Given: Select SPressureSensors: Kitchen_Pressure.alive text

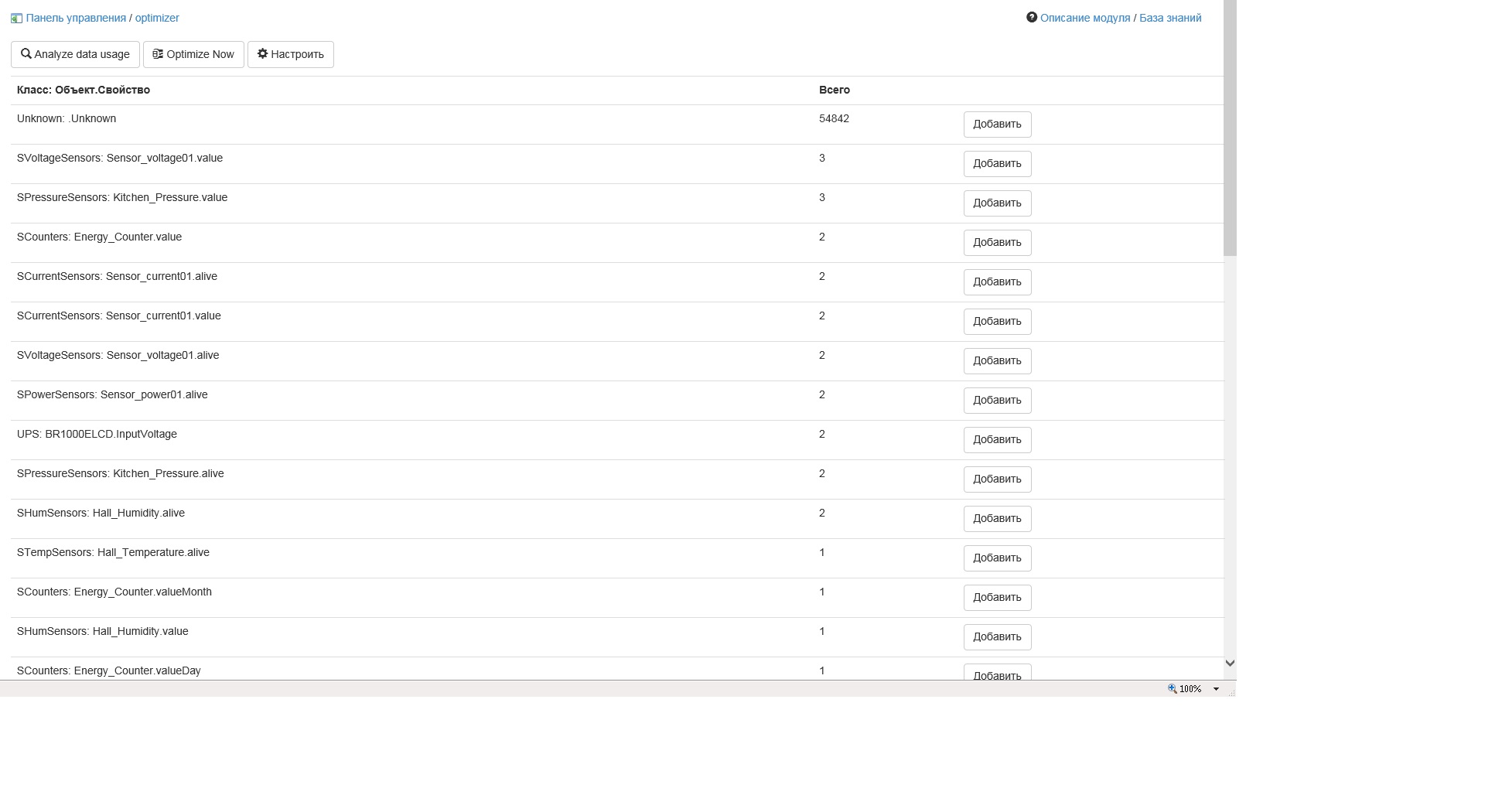Looking at the screenshot, I should coord(121,474).
